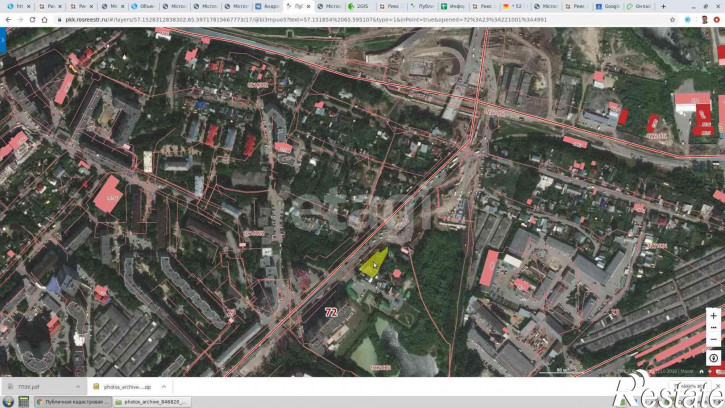Screen dimensions: 725x408
Task: Zoom out on the cadastral map
Action: (x=713, y=340)
